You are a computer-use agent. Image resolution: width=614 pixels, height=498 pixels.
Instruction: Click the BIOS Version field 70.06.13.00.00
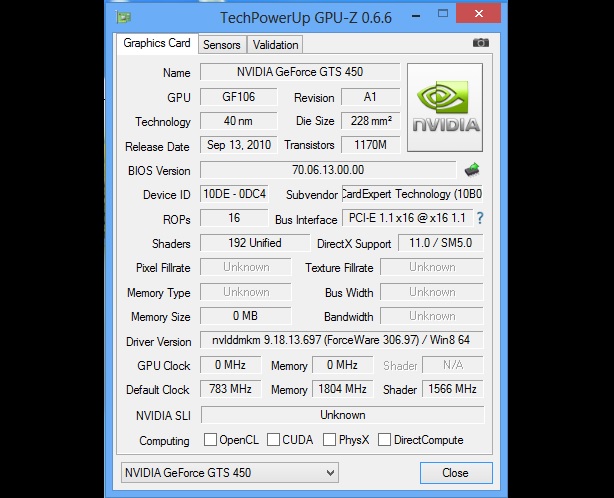(x=328, y=170)
